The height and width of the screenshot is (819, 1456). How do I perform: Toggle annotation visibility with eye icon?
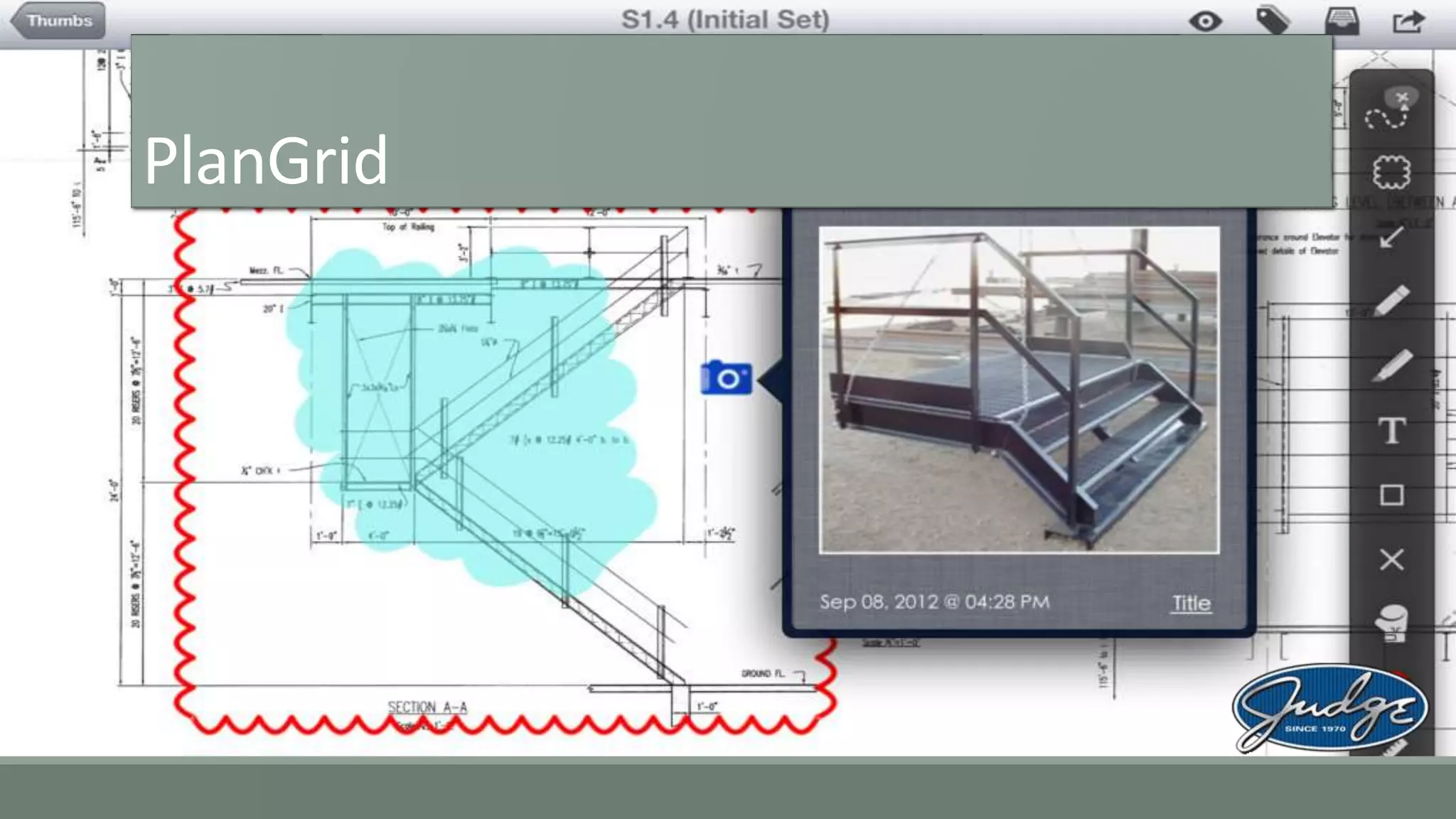[1205, 21]
